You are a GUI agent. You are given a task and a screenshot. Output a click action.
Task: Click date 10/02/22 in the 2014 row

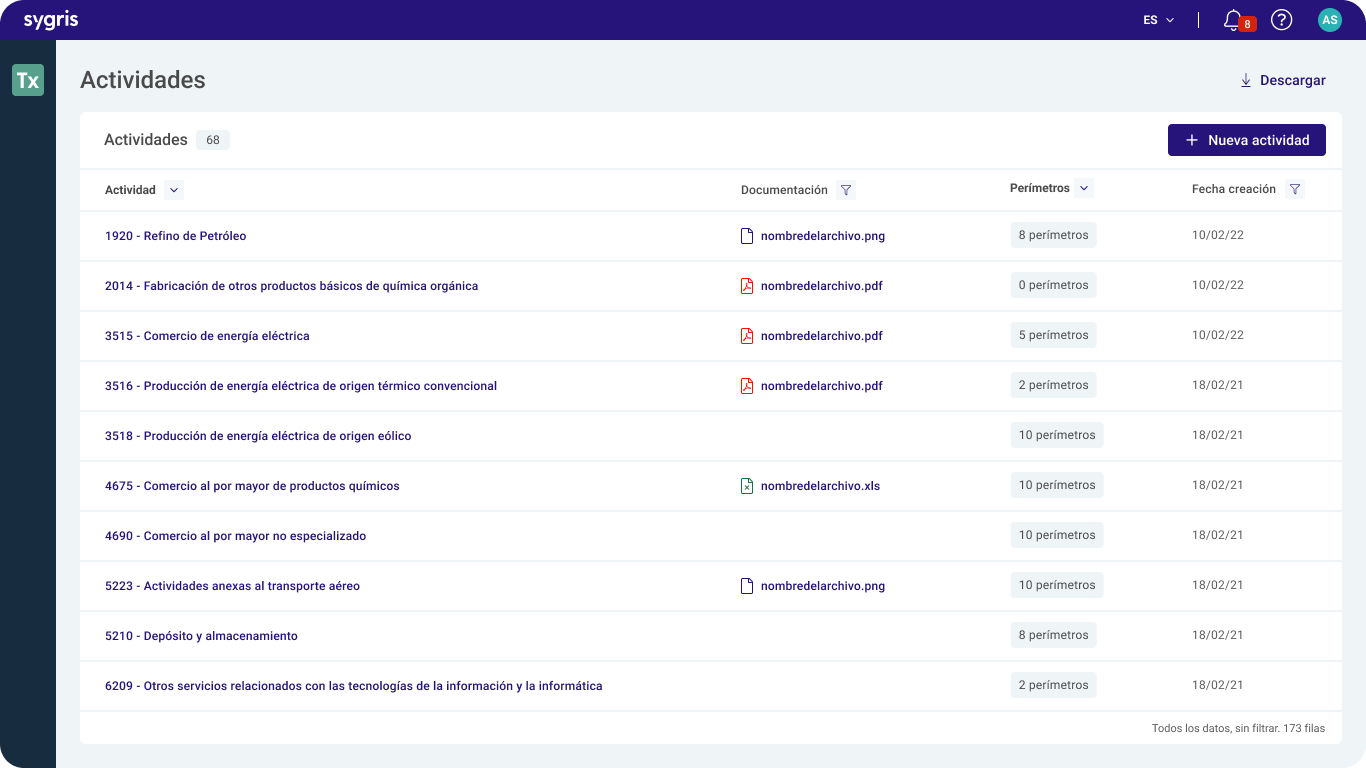[1218, 285]
